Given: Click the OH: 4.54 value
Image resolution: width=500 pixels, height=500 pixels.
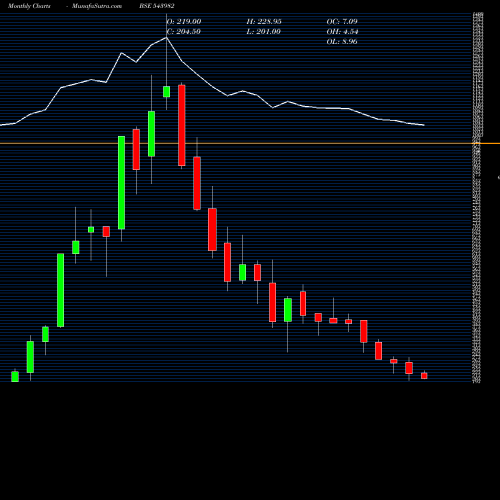Looking at the screenshot, I should 342,32.
